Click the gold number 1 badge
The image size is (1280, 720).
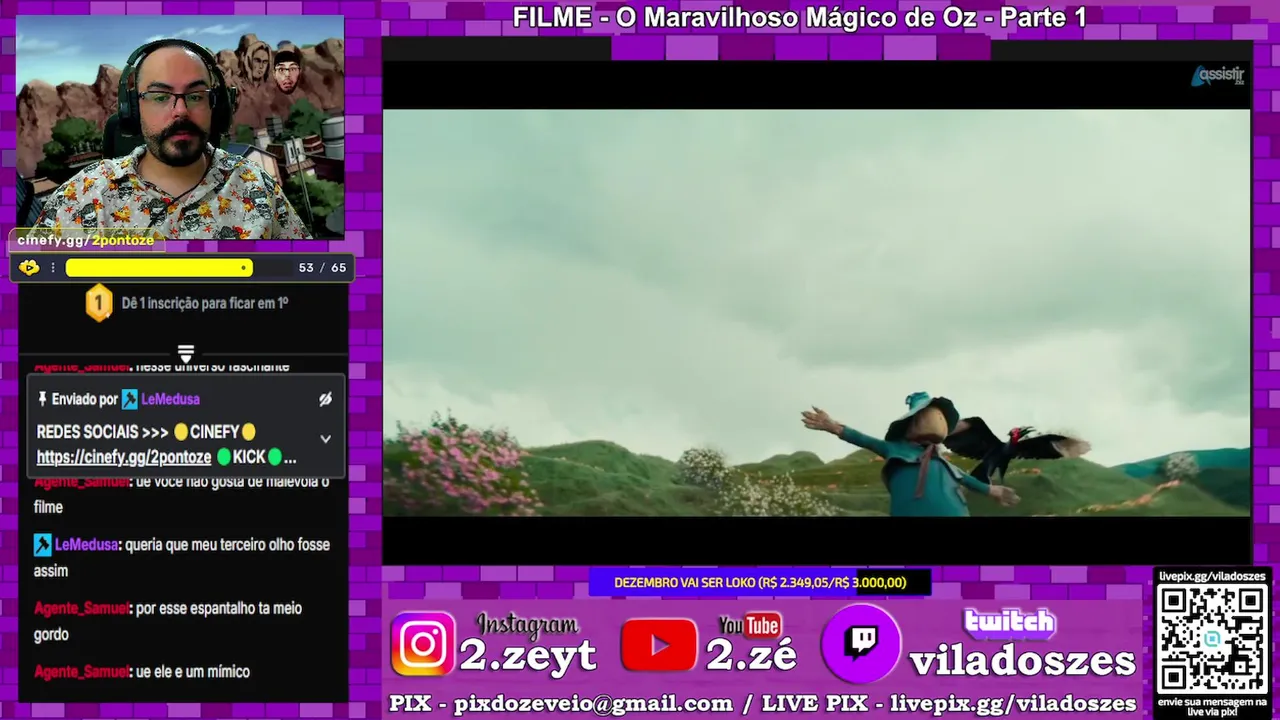(x=99, y=303)
